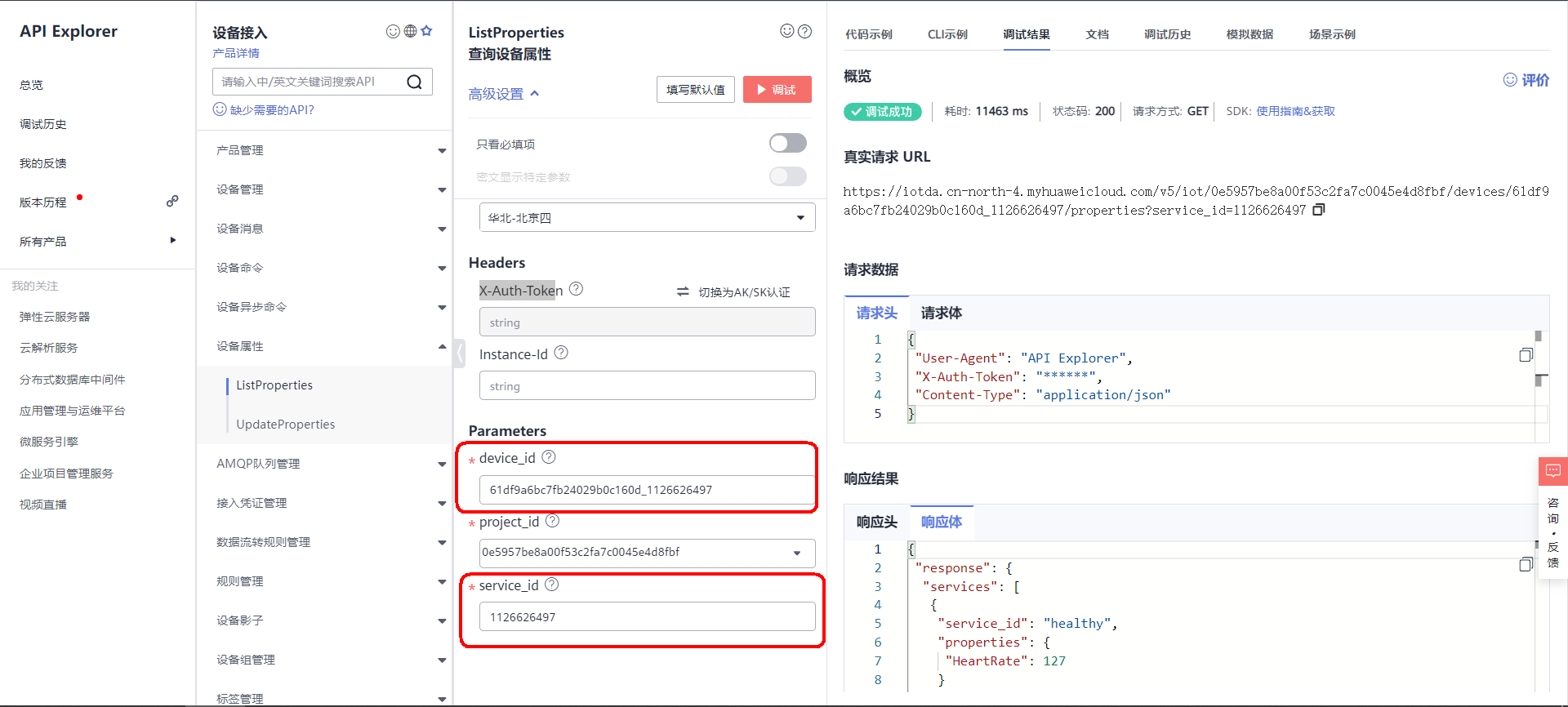Switch to the 文档 tab
This screenshot has width=1568, height=707.
(x=1097, y=34)
